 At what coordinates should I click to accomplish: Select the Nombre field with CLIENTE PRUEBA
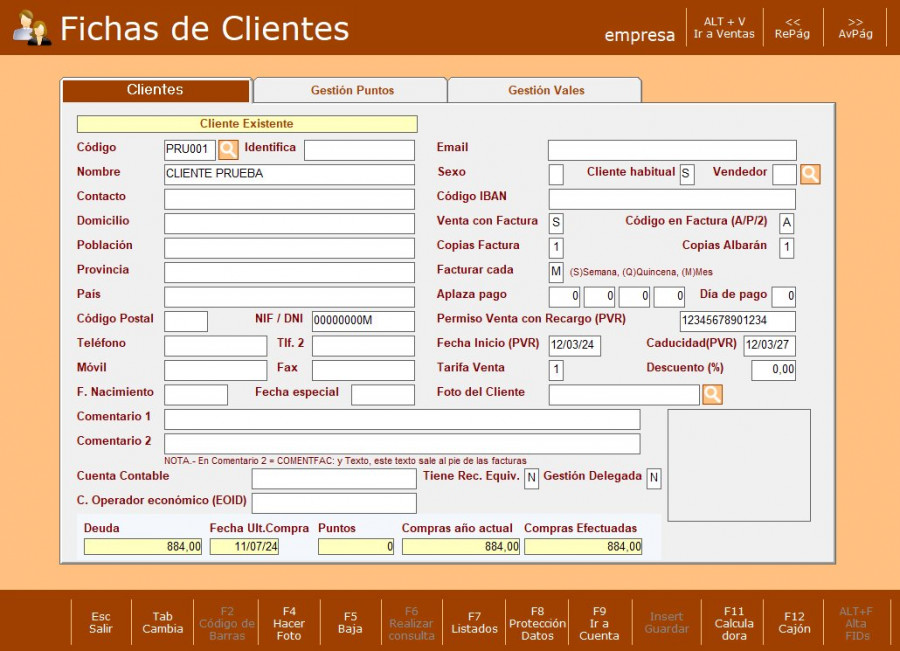pos(289,174)
